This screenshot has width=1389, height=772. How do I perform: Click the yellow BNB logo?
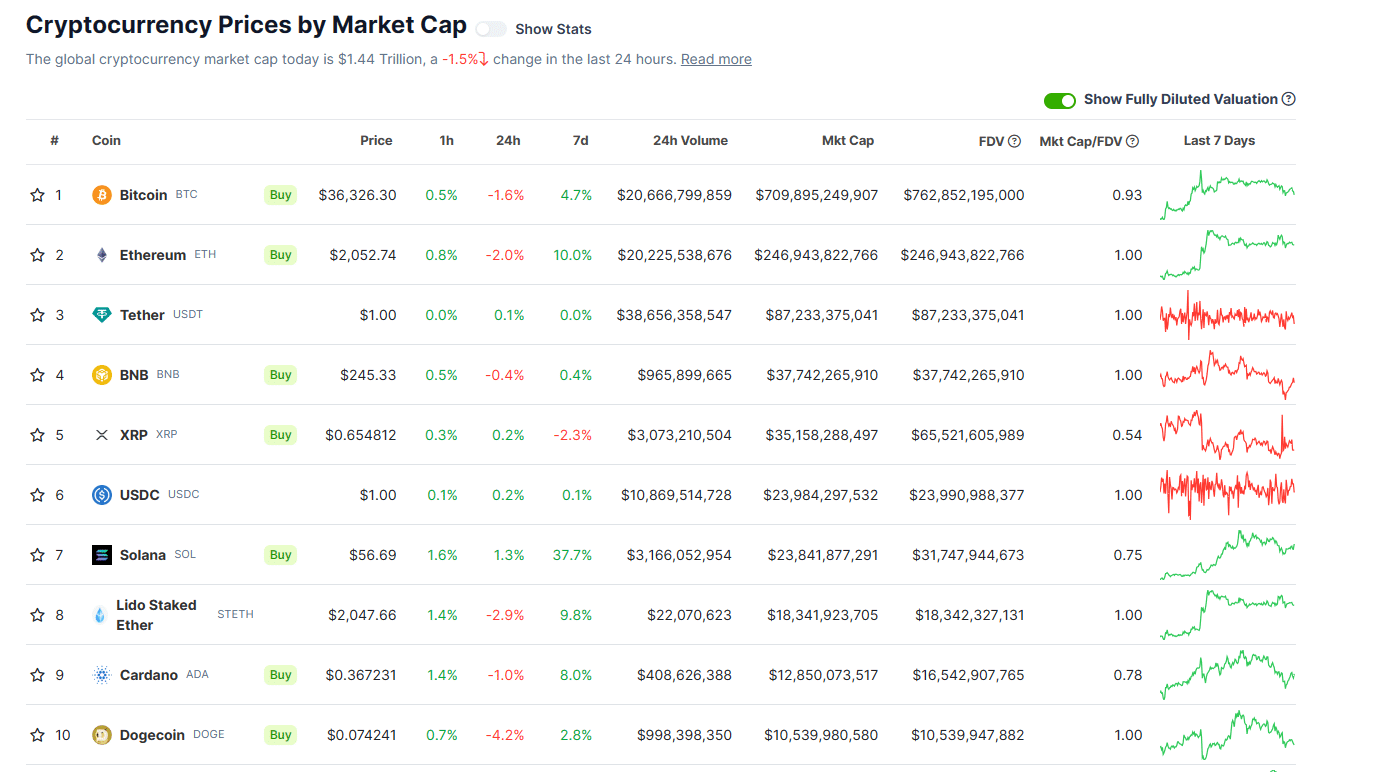point(102,375)
